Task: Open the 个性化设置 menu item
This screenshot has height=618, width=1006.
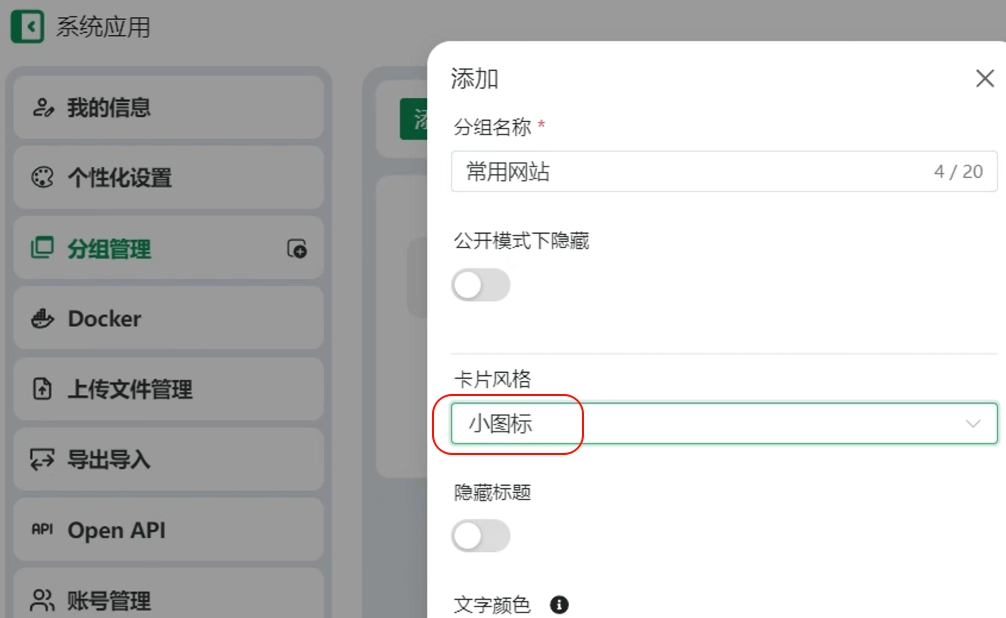Action: [x=168, y=177]
